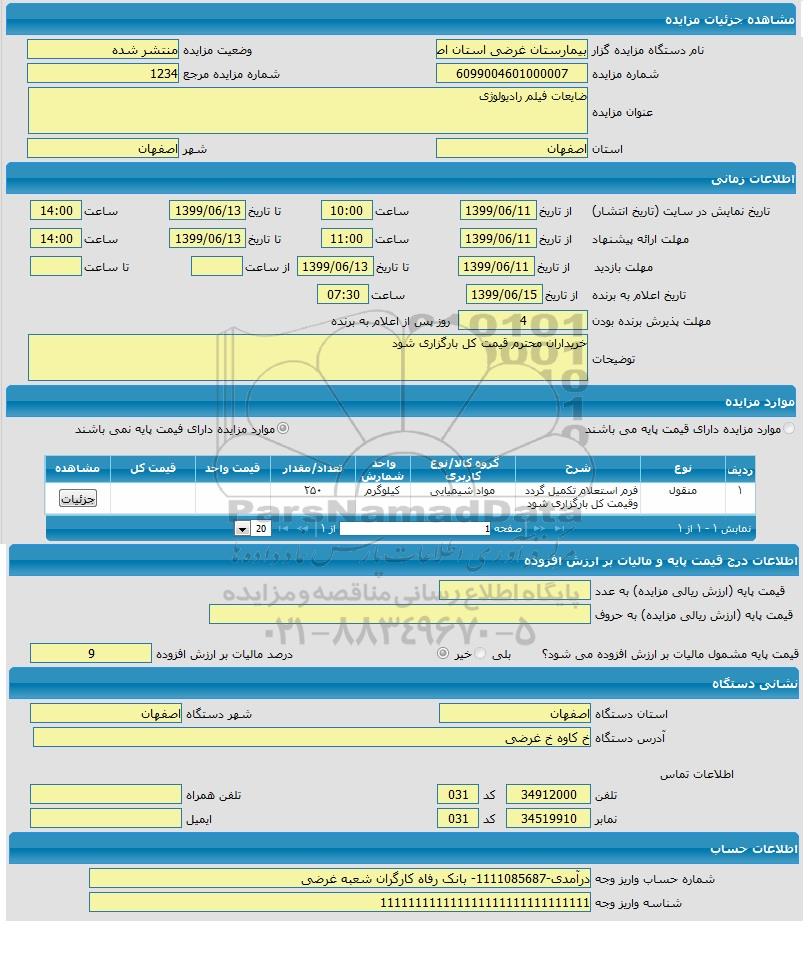
Task: Click 'تا تاریخ' field of 'مهلت ارائه پیشنهاد'
Action: click(x=207, y=238)
